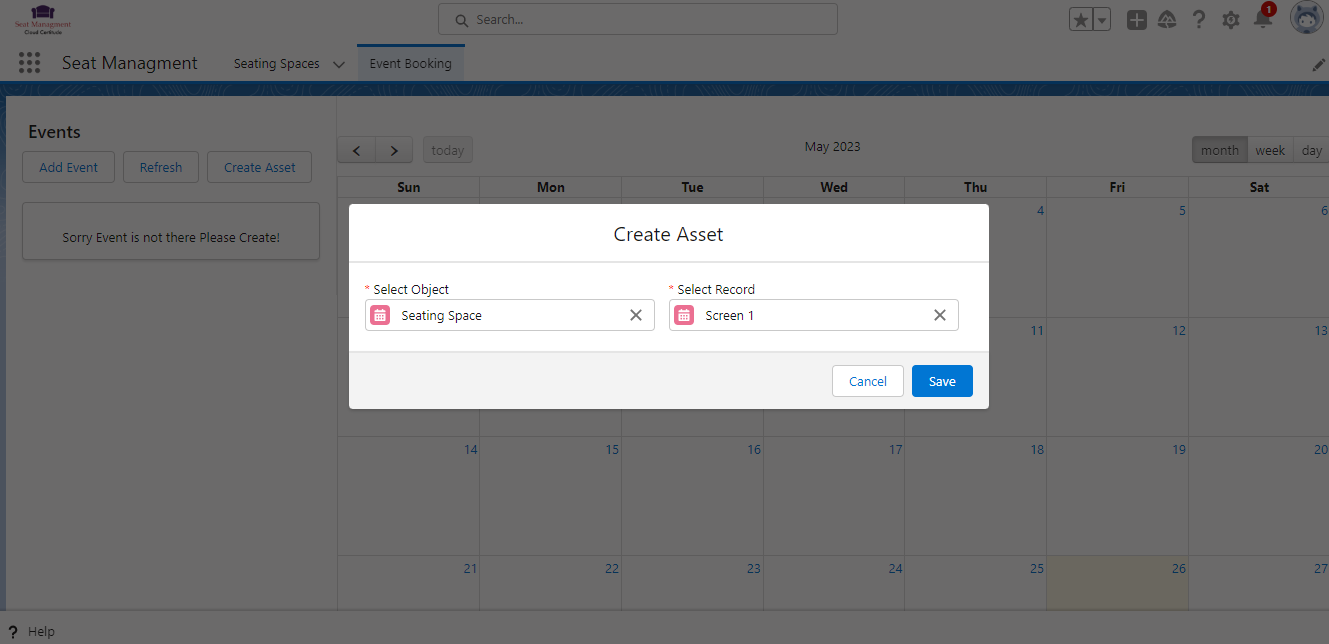This screenshot has width=1329, height=644.
Task: Click the Salesforce Help question mark icon
Action: click(x=1199, y=20)
